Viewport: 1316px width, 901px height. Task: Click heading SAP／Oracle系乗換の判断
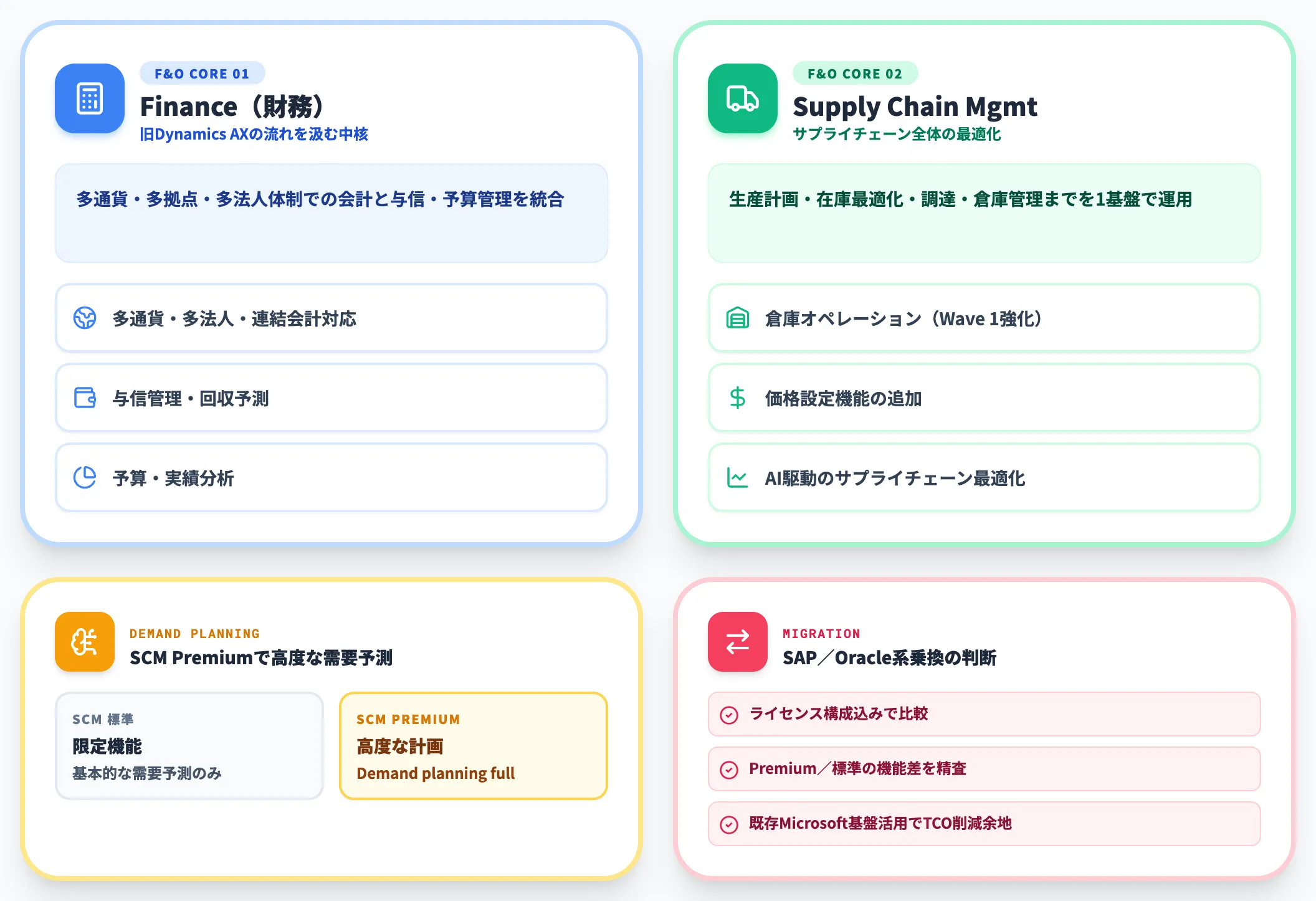(890, 657)
